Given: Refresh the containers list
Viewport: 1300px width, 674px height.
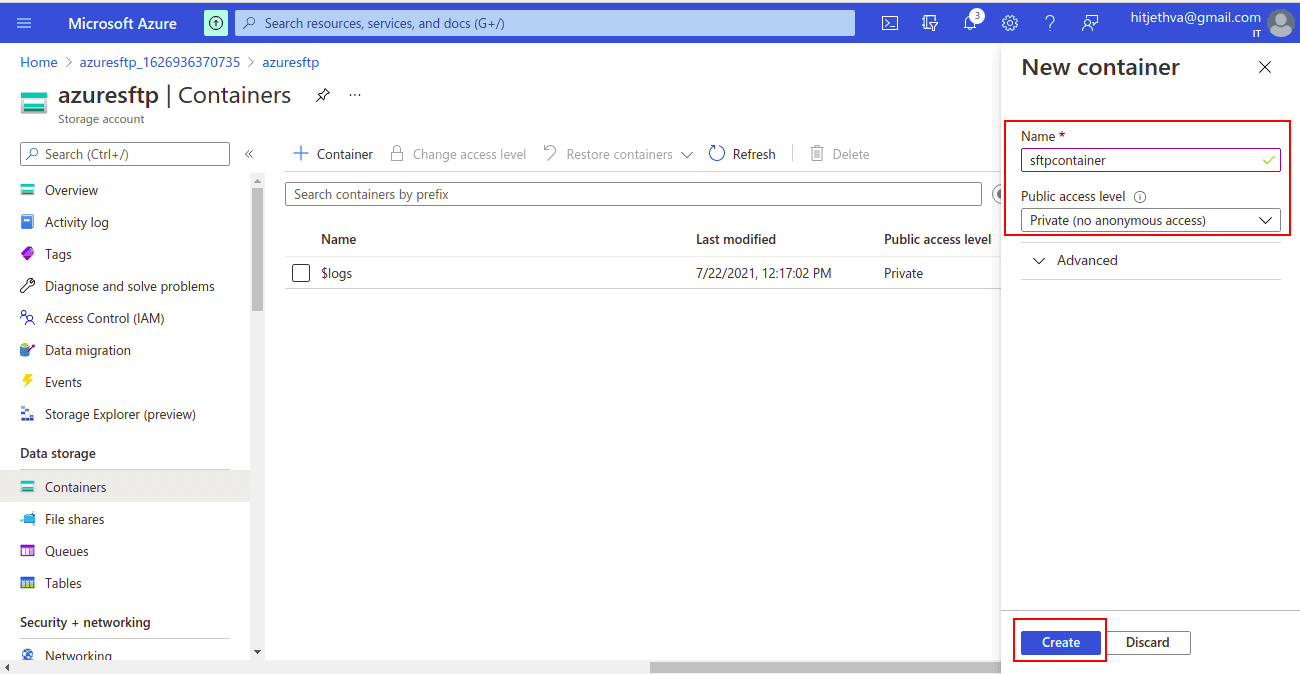Looking at the screenshot, I should click(x=742, y=154).
